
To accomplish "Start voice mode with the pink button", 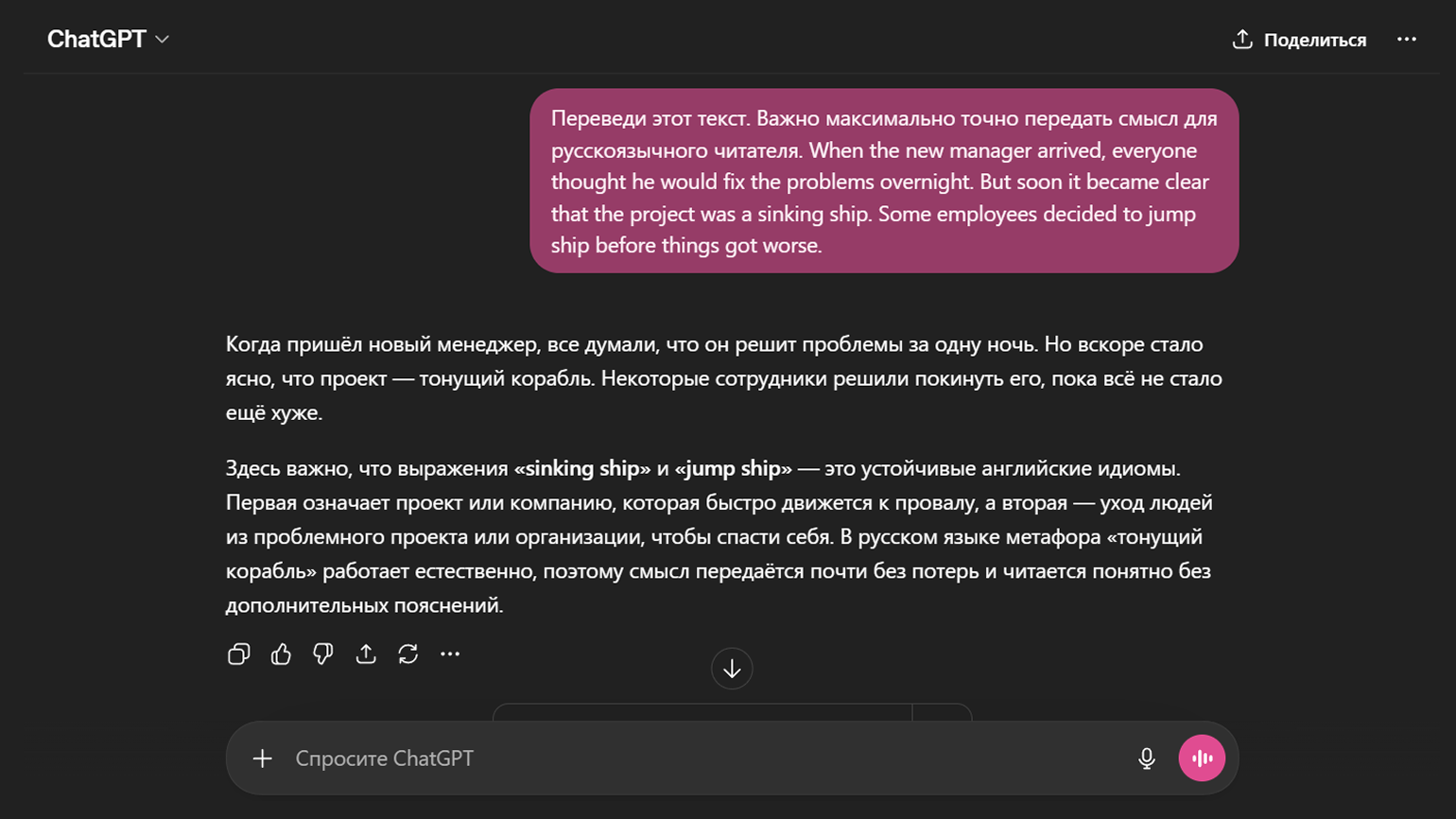I will click(1201, 758).
